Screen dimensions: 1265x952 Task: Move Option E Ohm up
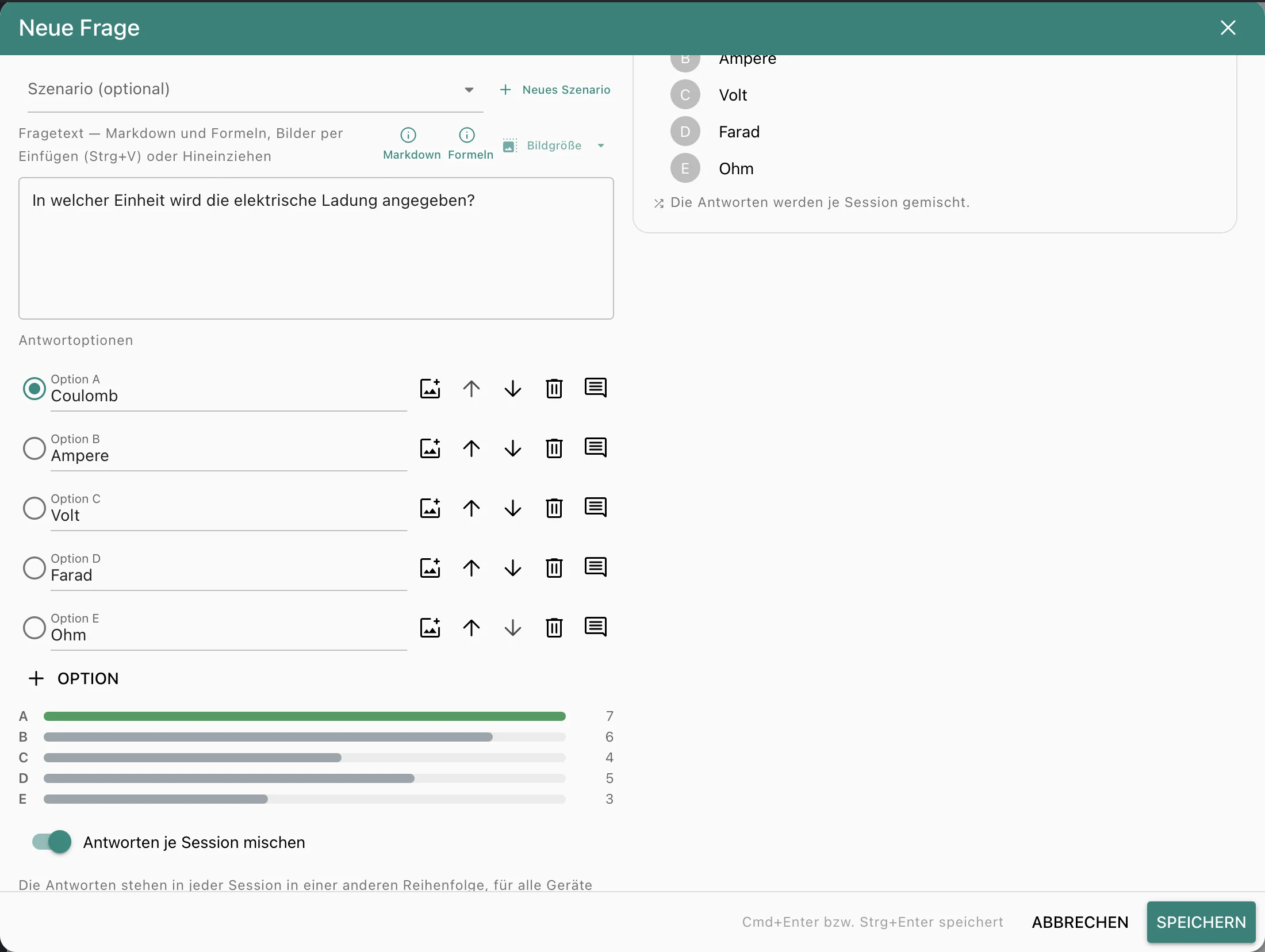tap(471, 628)
